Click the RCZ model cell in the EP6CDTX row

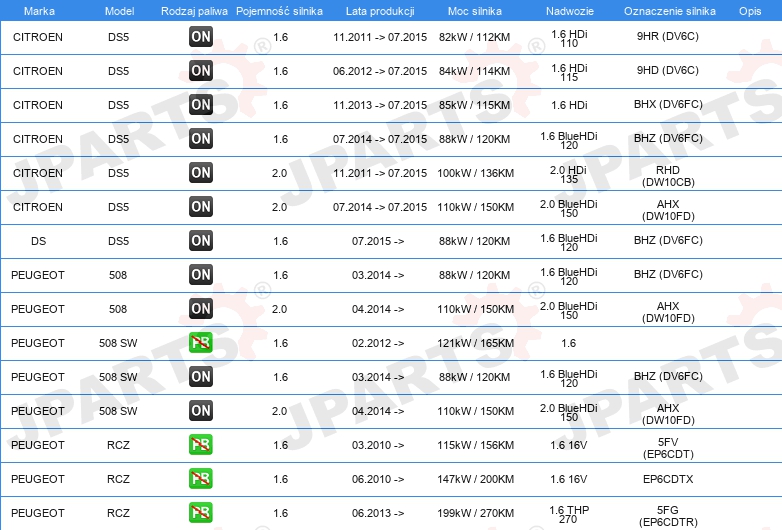click(x=118, y=479)
